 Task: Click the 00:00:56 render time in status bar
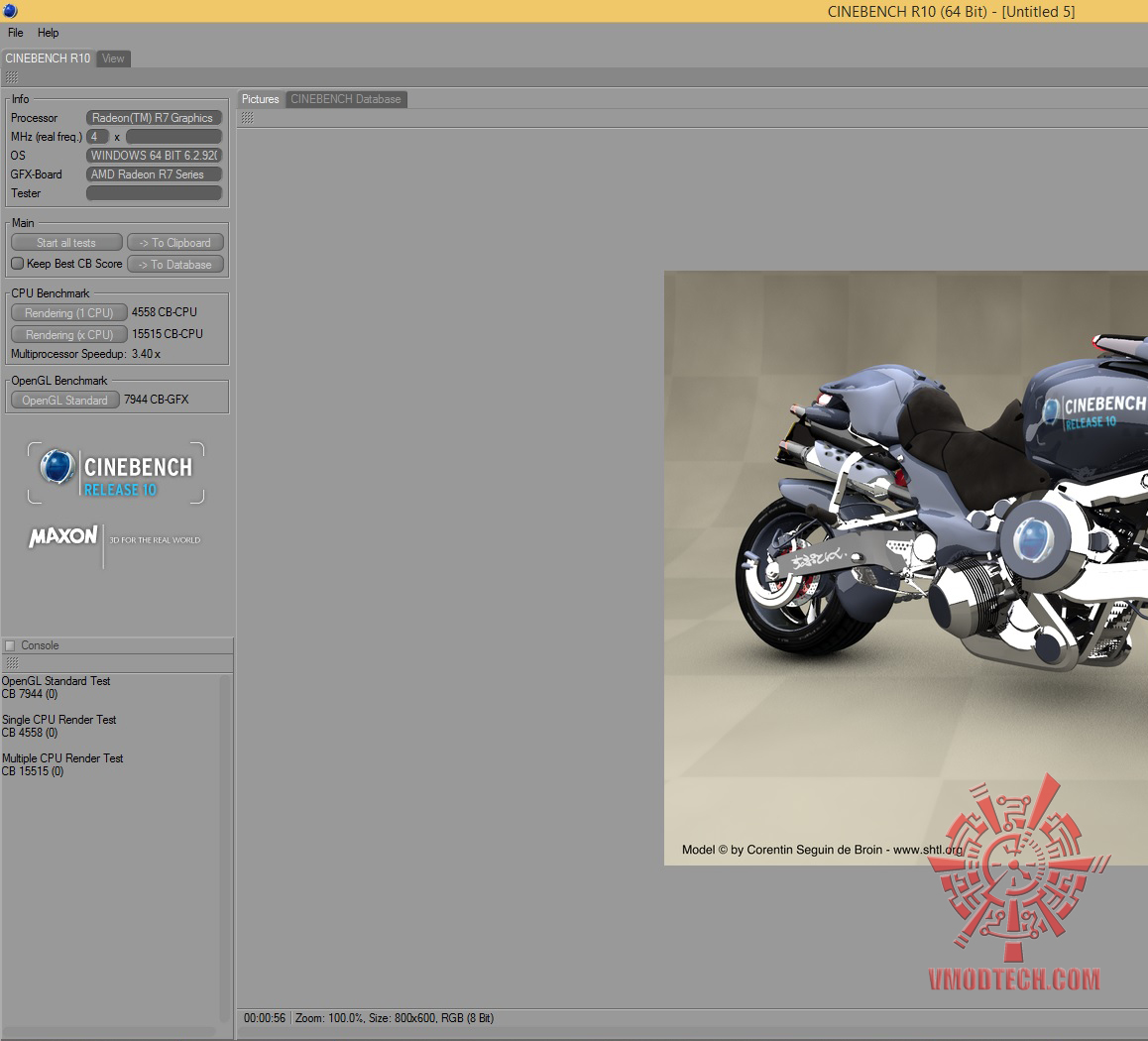265,1018
